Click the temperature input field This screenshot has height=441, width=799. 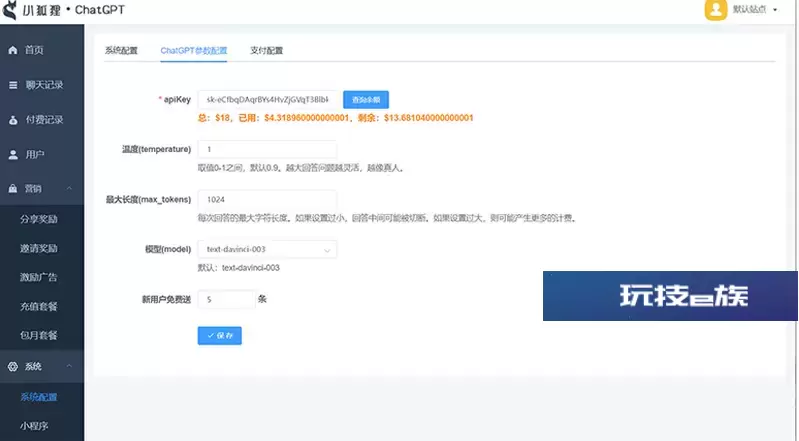pyautogui.click(x=267, y=149)
